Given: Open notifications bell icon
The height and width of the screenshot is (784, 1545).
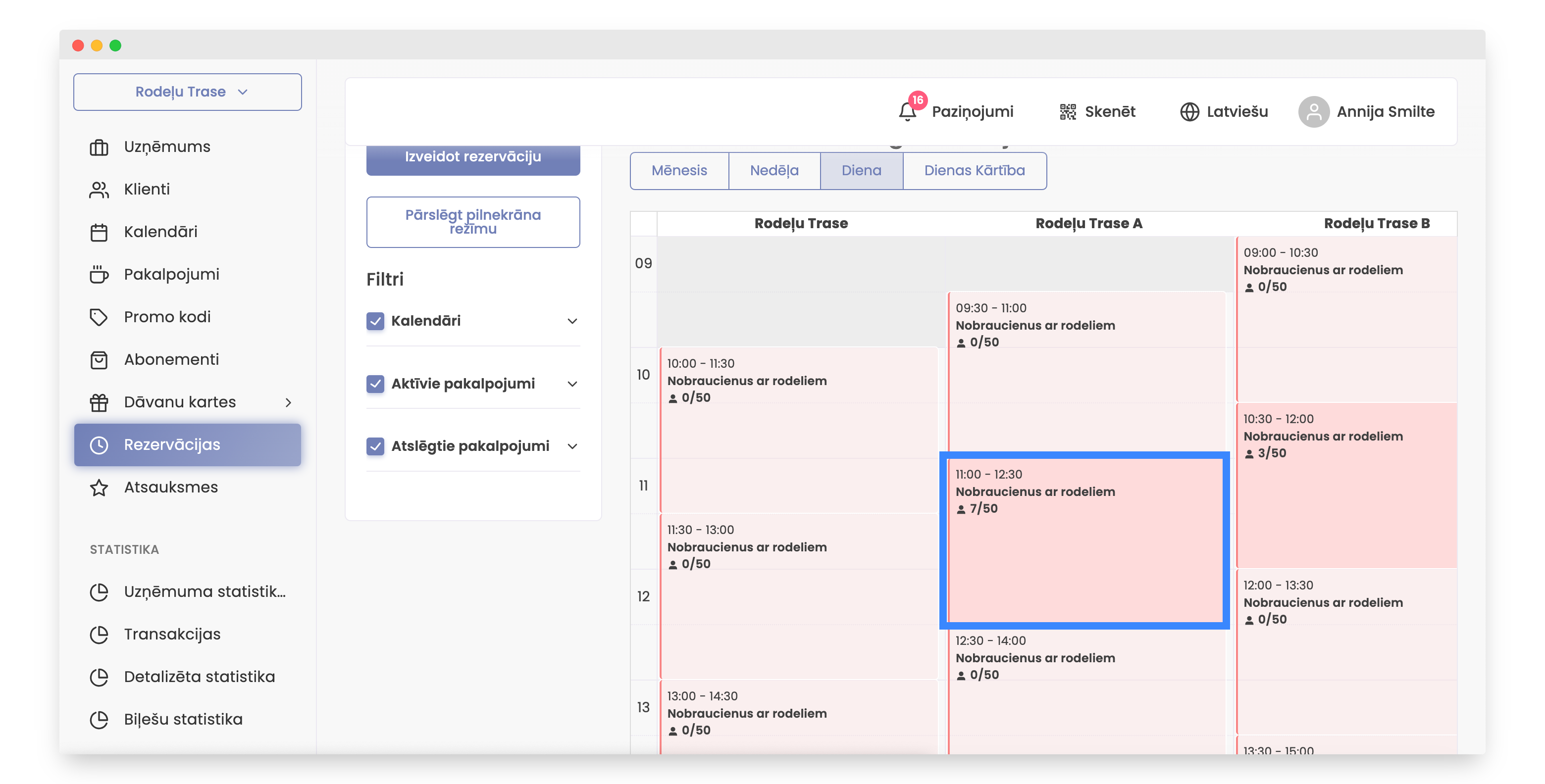Looking at the screenshot, I should [x=907, y=111].
